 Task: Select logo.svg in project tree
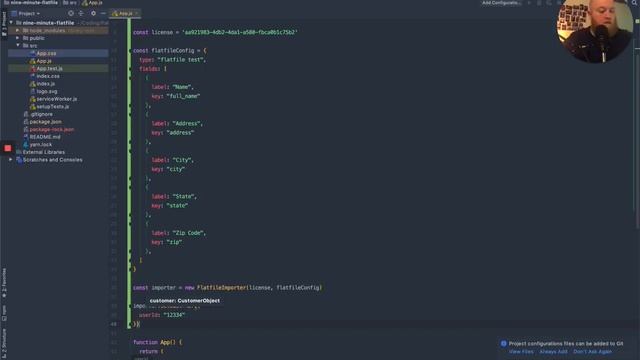[47, 91]
